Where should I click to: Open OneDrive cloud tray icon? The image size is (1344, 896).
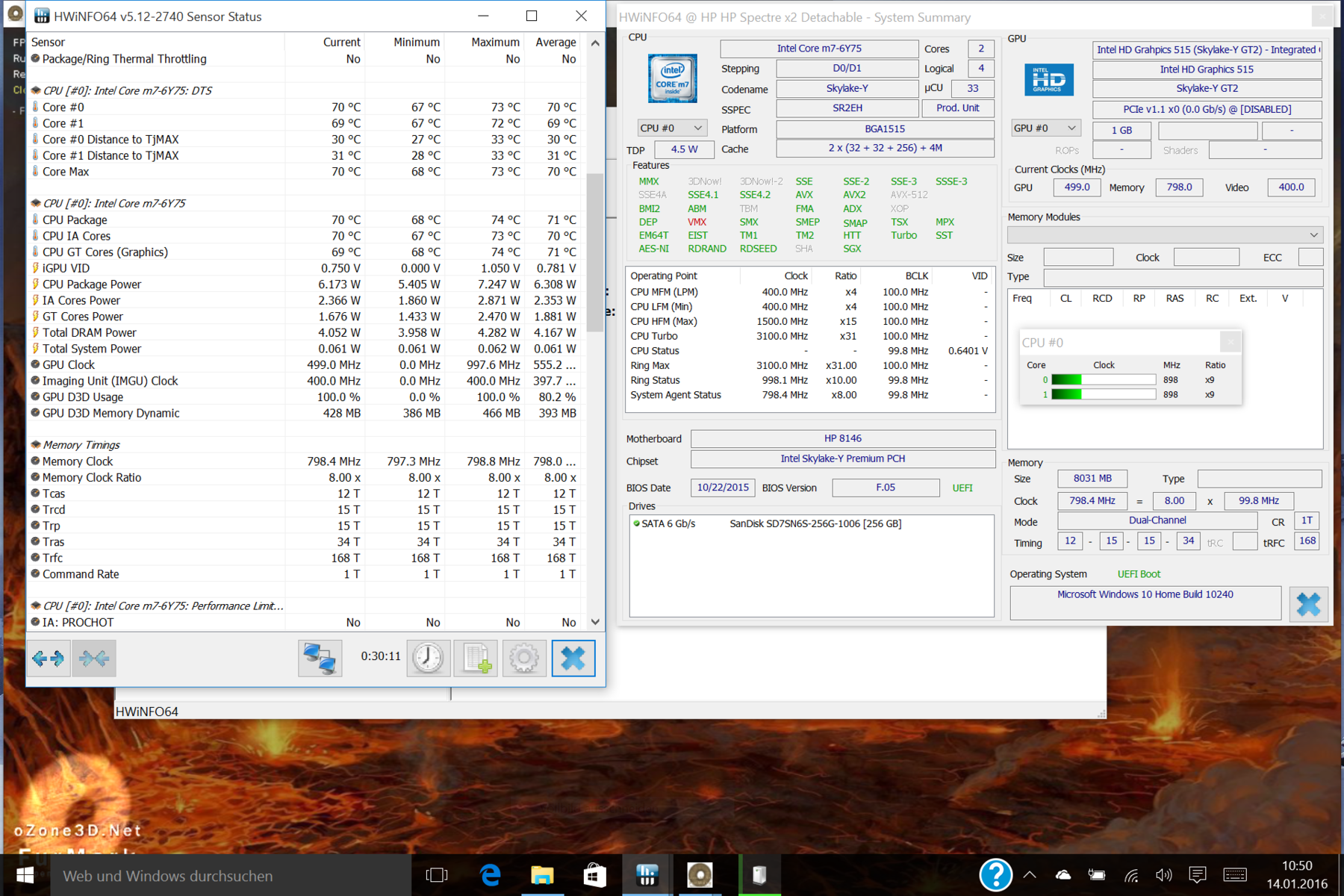pyautogui.click(x=1063, y=875)
